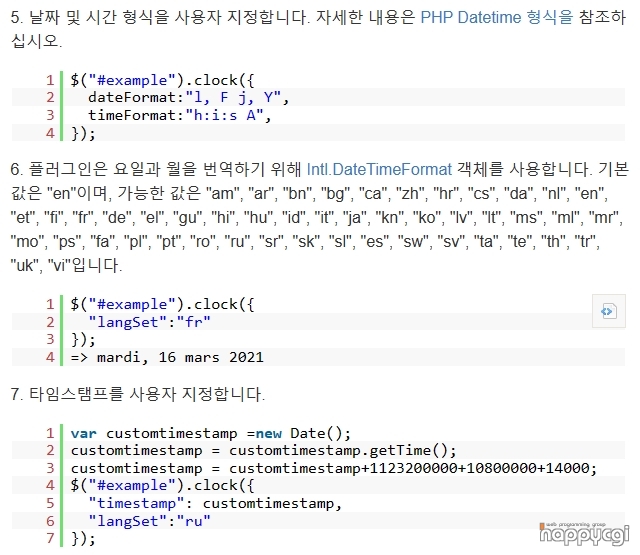Click the output line mardi, 16 mars 2021

167,357
